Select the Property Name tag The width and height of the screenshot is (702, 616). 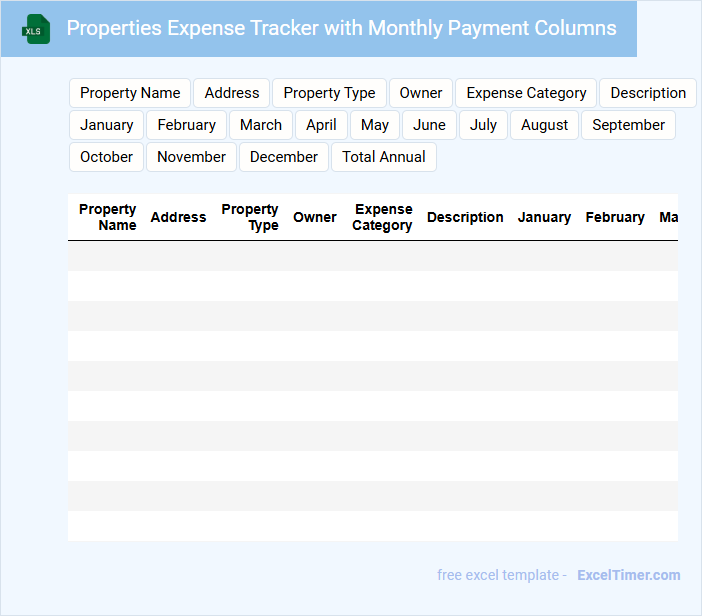click(x=130, y=93)
